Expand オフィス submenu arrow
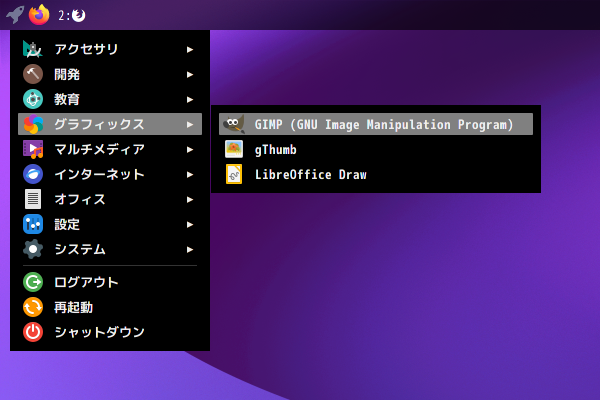This screenshot has height=400, width=600. click(190, 199)
